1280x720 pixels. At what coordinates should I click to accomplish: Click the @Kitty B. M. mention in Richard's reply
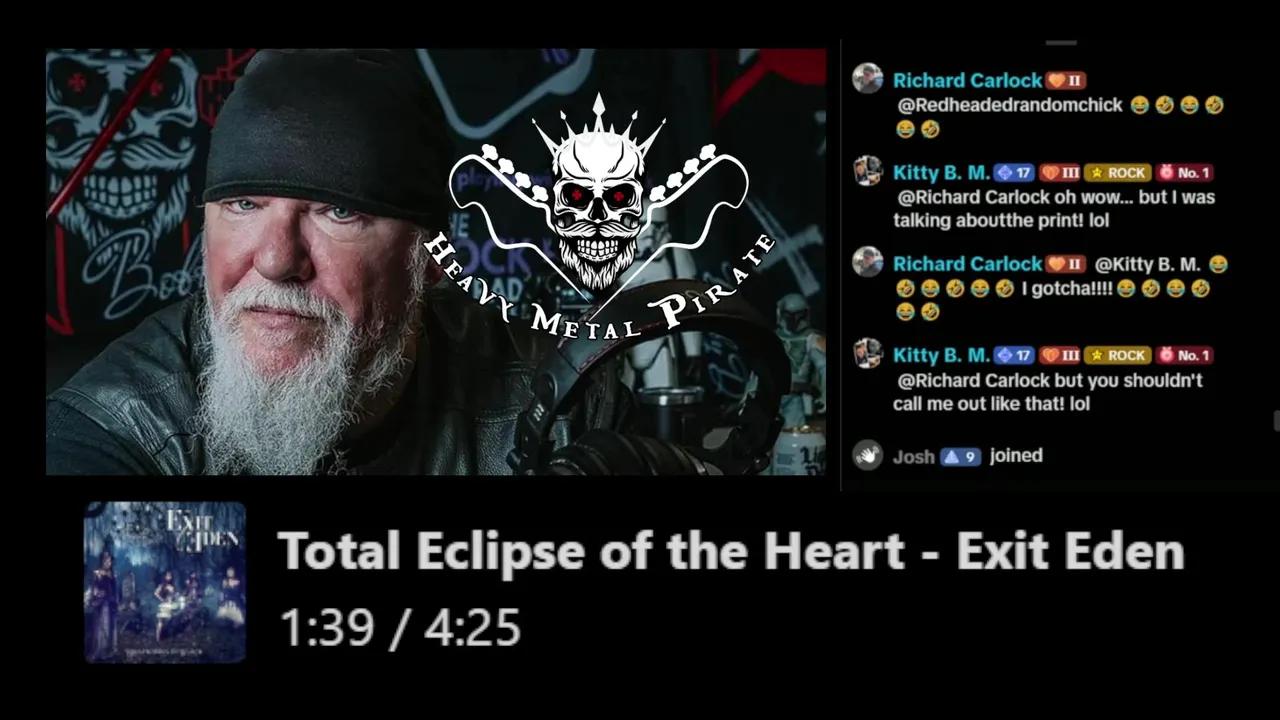1147,264
